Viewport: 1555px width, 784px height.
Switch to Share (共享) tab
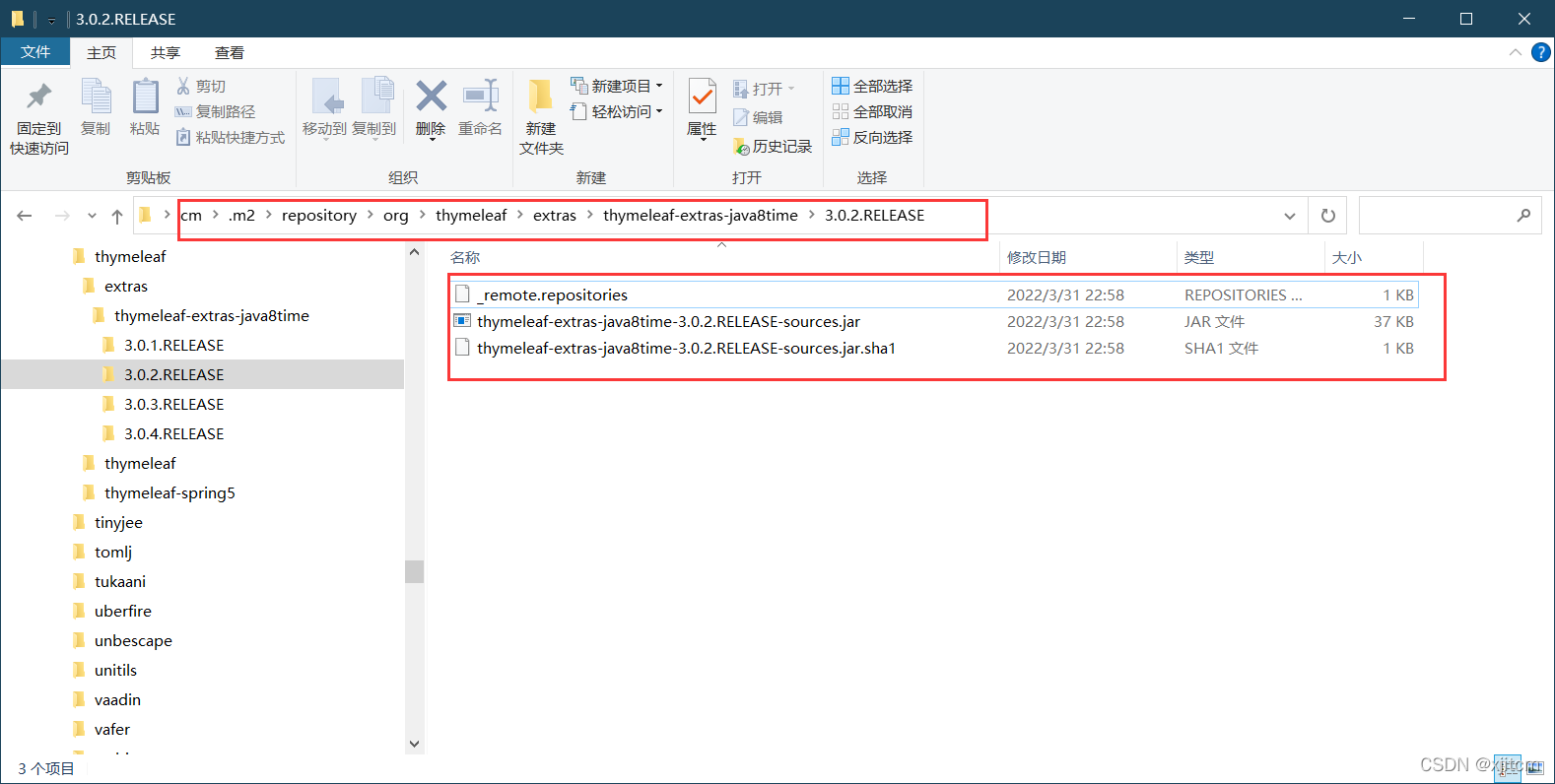[x=166, y=53]
